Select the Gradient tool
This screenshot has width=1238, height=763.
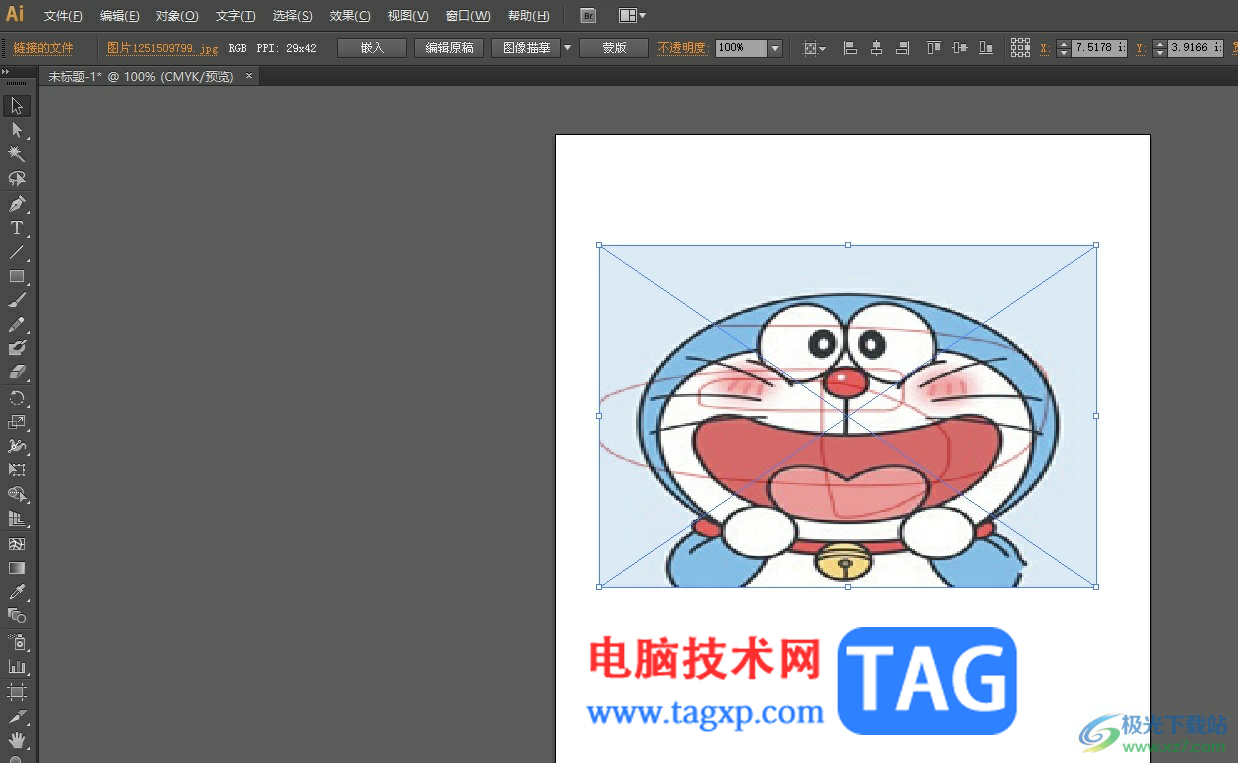pos(17,568)
